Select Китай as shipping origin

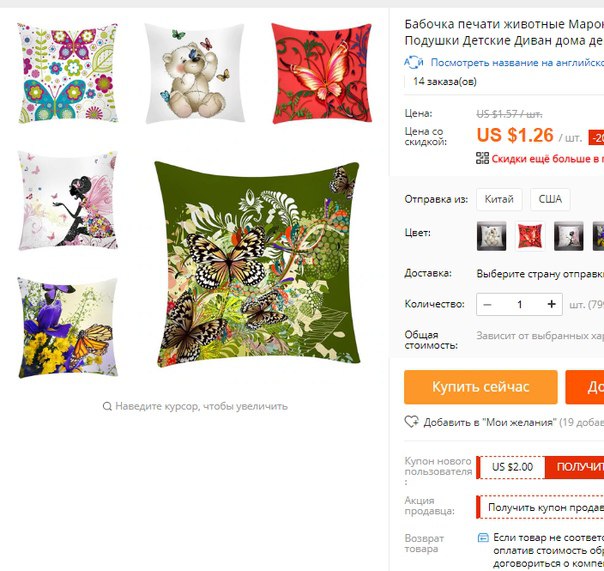point(499,199)
